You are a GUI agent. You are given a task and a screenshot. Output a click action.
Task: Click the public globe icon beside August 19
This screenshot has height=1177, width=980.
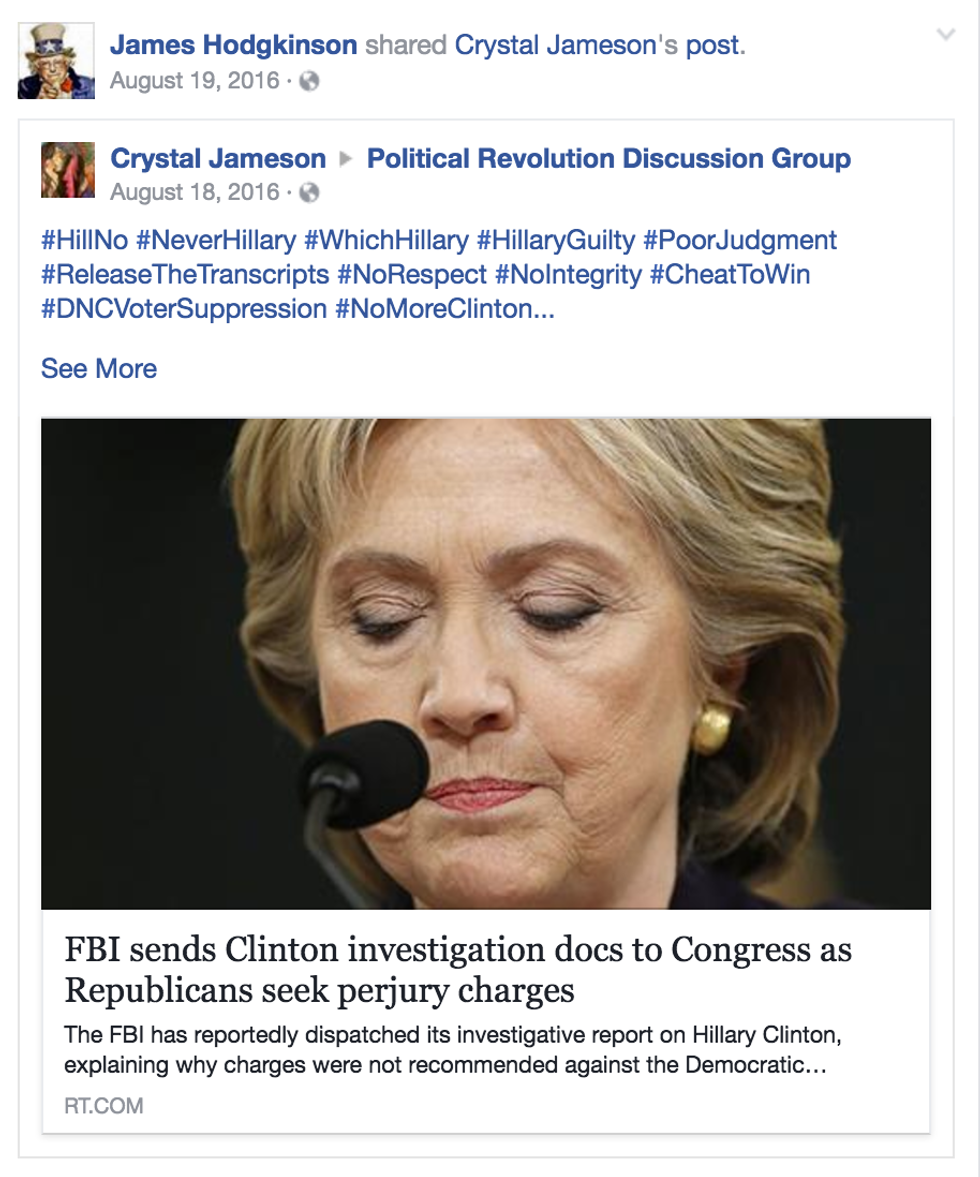coord(309,81)
